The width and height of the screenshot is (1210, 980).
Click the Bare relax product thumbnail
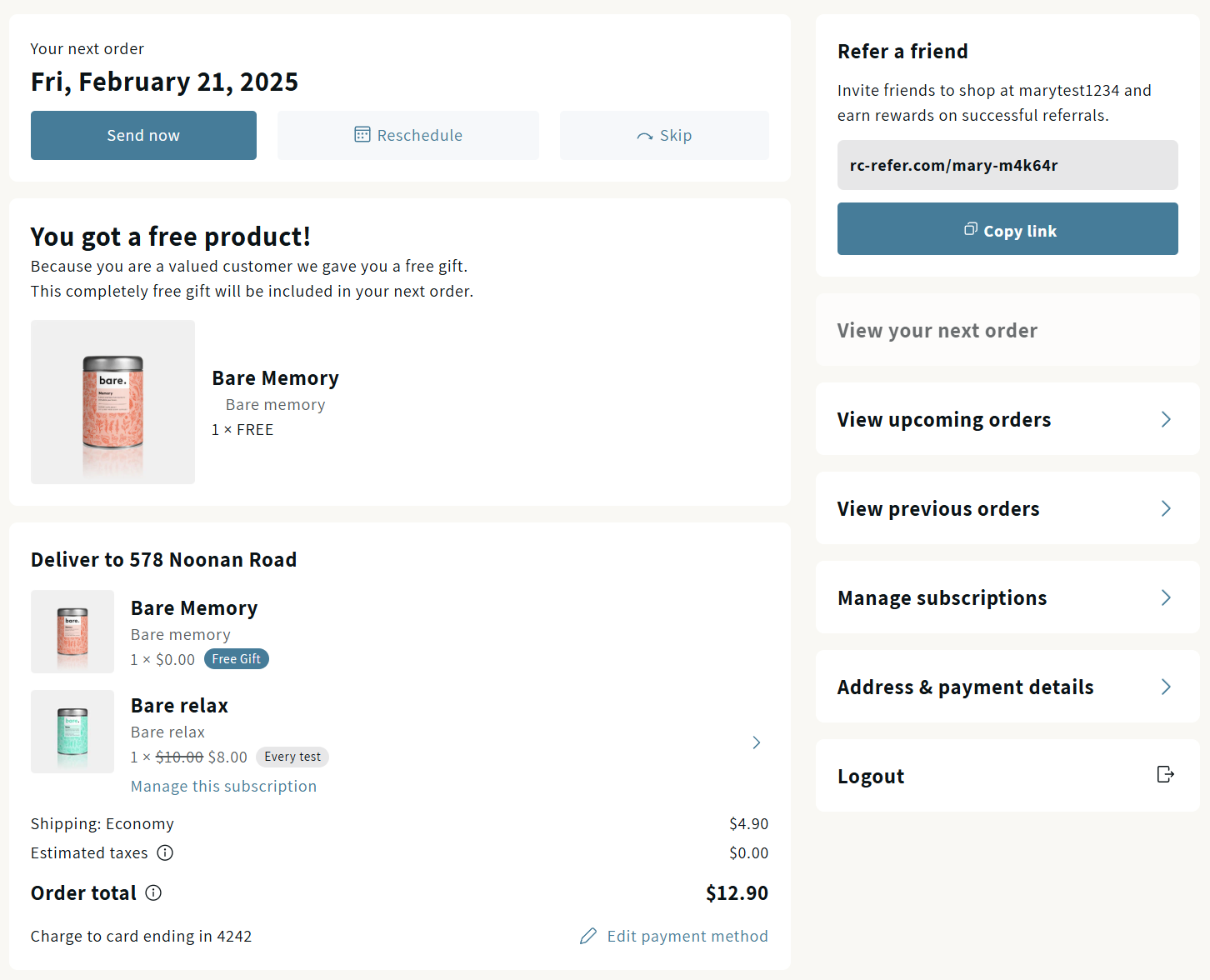click(x=72, y=732)
